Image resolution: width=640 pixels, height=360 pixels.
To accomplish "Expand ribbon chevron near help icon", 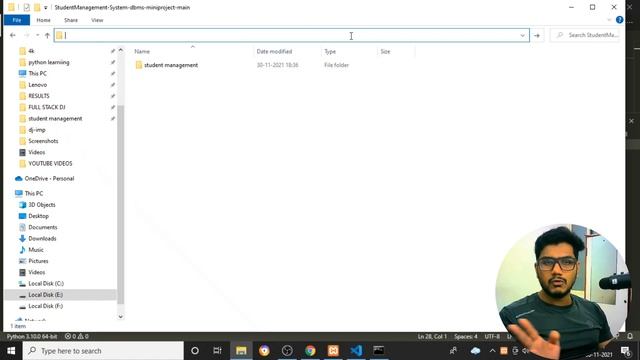I will coord(609,20).
